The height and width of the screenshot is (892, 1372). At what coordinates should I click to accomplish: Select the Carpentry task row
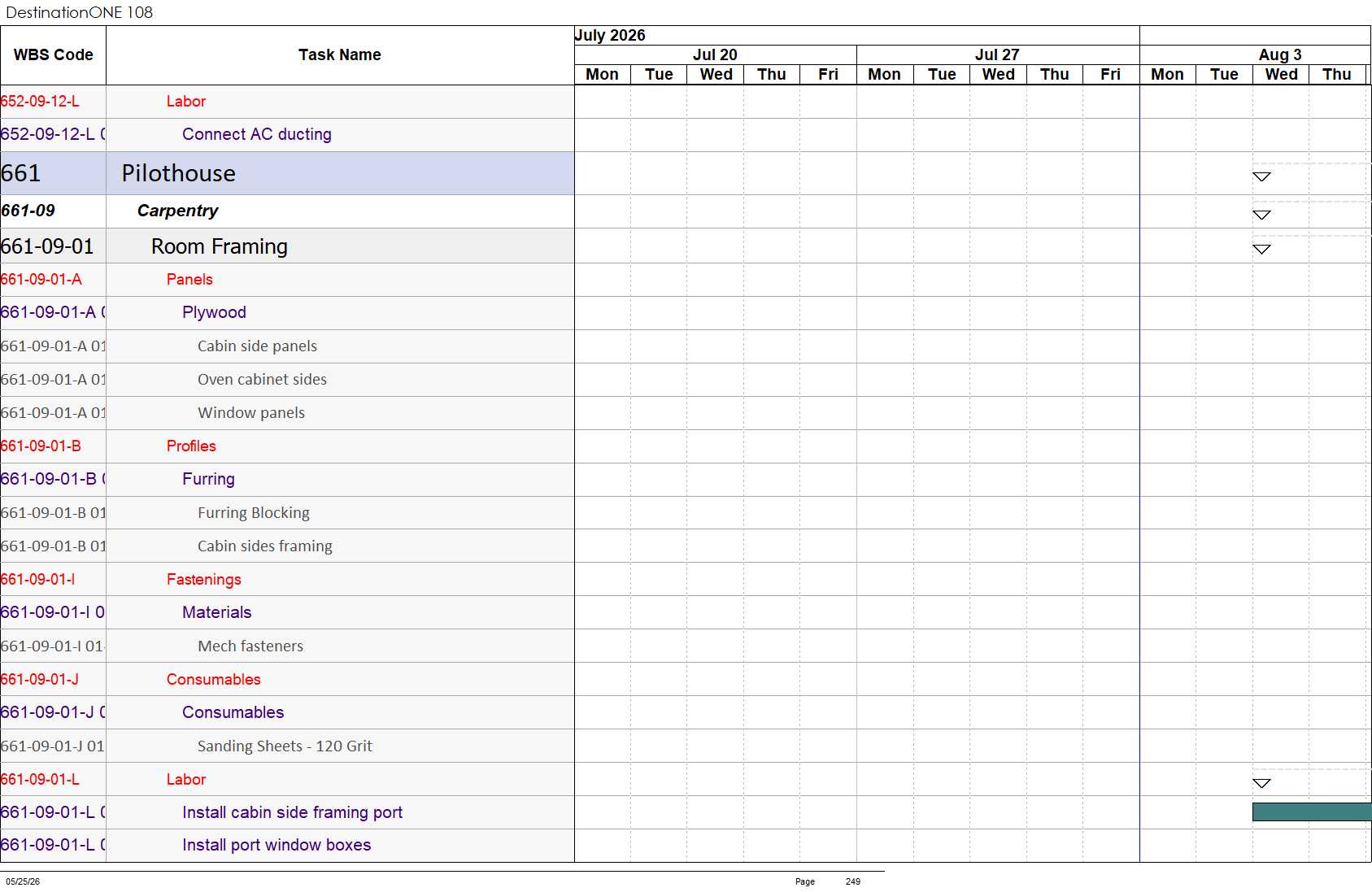(287, 211)
